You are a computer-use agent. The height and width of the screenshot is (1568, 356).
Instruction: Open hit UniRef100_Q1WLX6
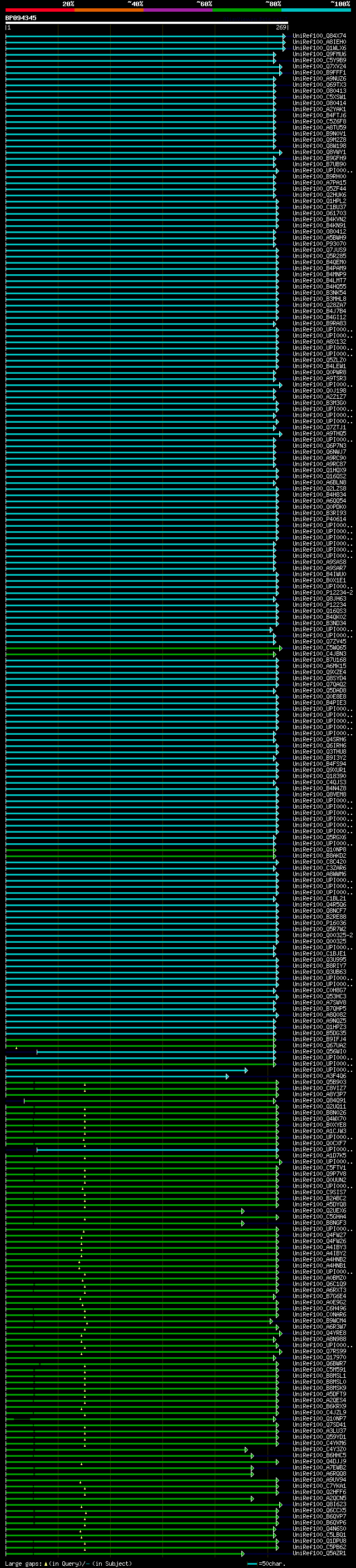[319, 48]
